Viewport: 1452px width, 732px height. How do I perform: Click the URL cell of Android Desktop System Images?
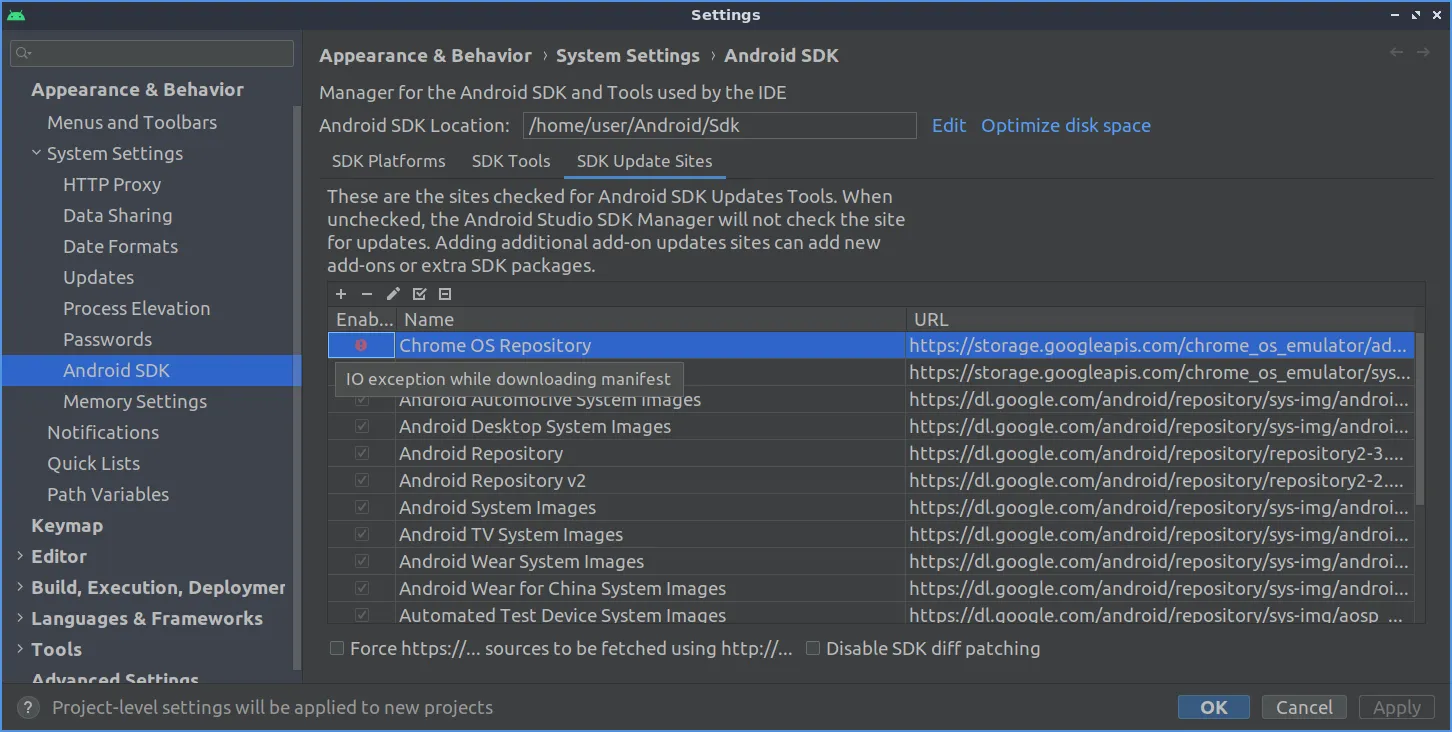click(1160, 426)
